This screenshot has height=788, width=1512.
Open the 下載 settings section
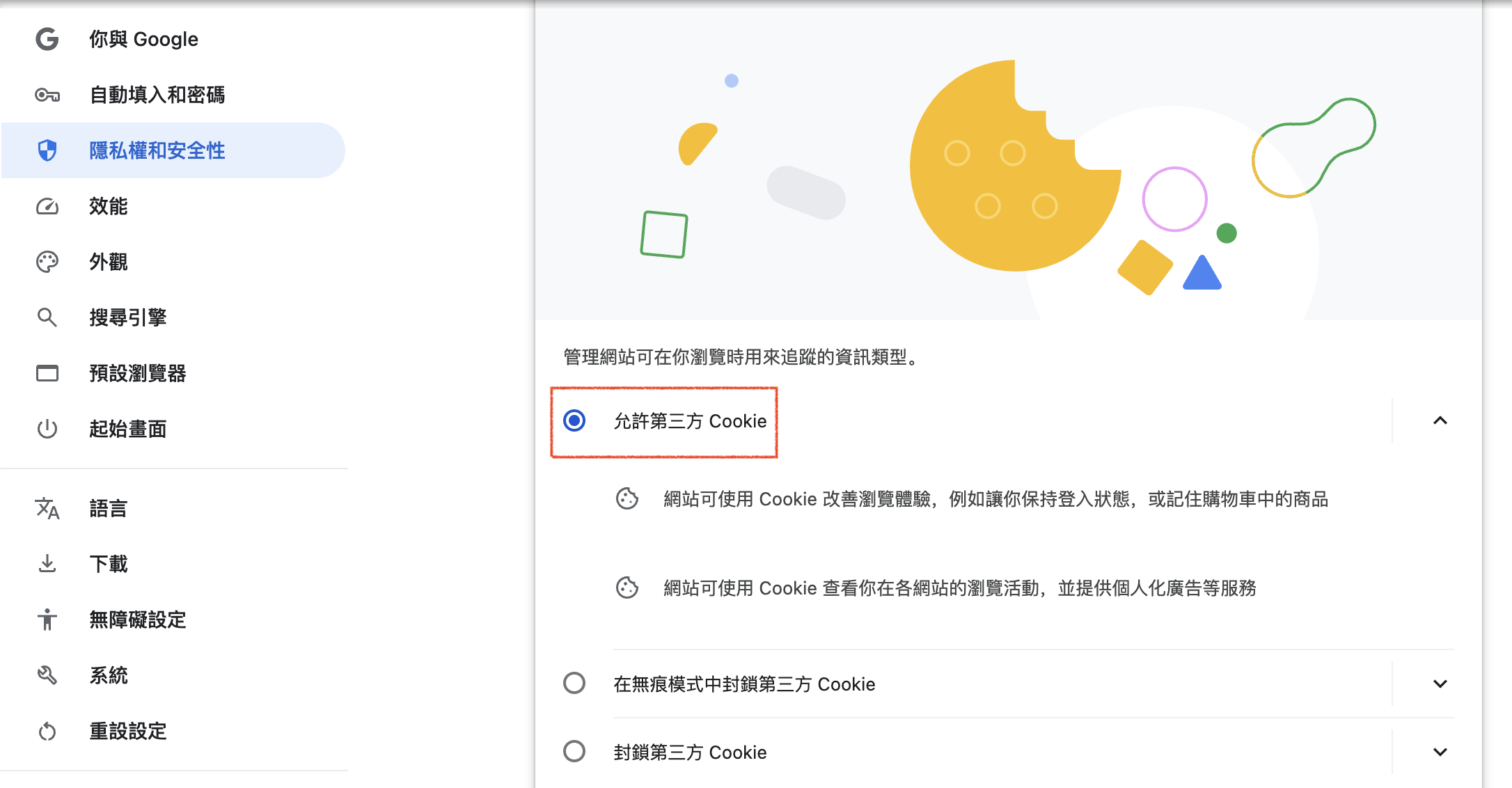point(109,564)
